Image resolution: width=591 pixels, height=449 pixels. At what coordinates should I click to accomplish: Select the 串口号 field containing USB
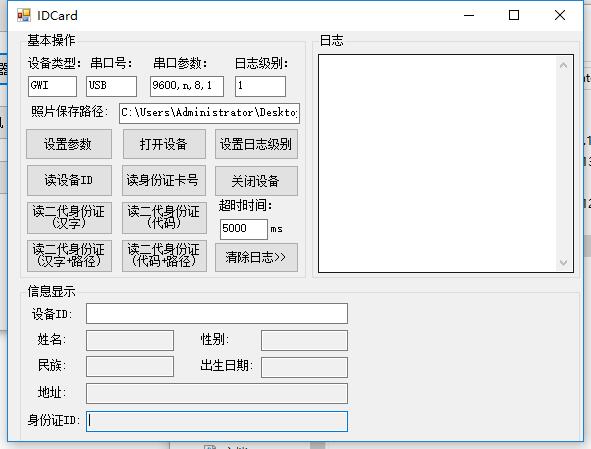pyautogui.click(x=112, y=86)
